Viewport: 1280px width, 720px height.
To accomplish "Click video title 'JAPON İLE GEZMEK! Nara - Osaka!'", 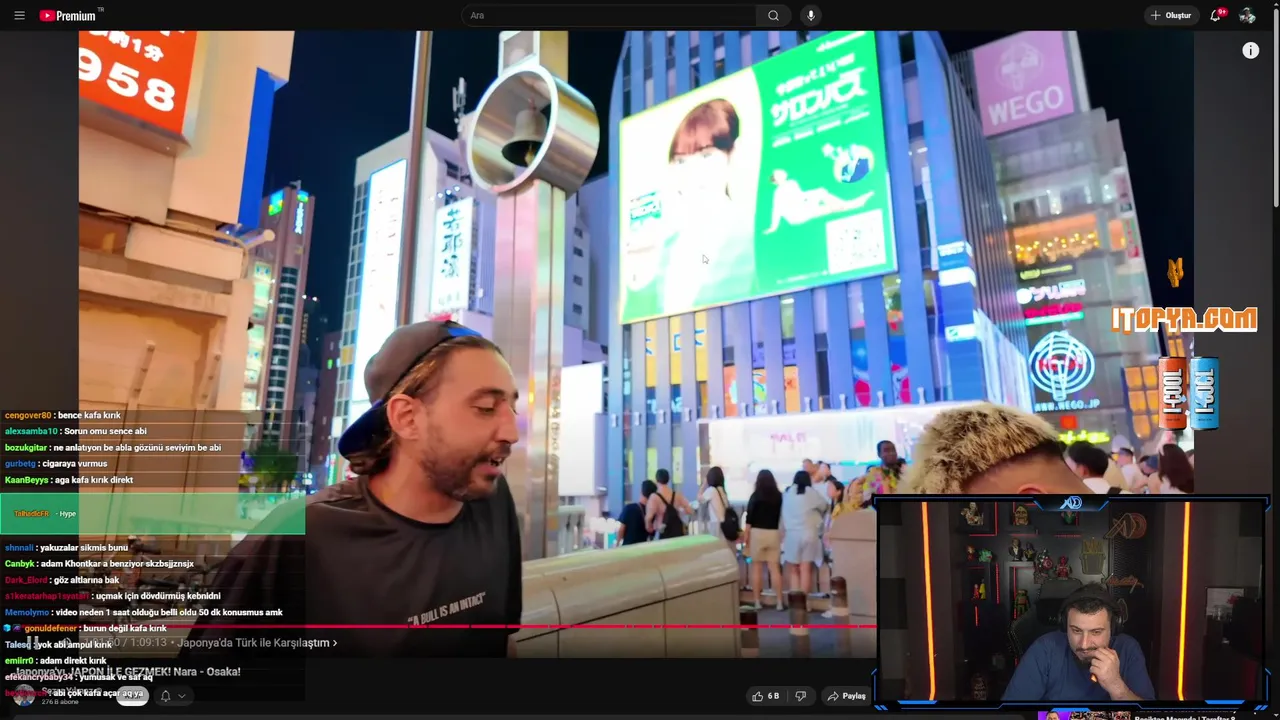I will [x=128, y=671].
